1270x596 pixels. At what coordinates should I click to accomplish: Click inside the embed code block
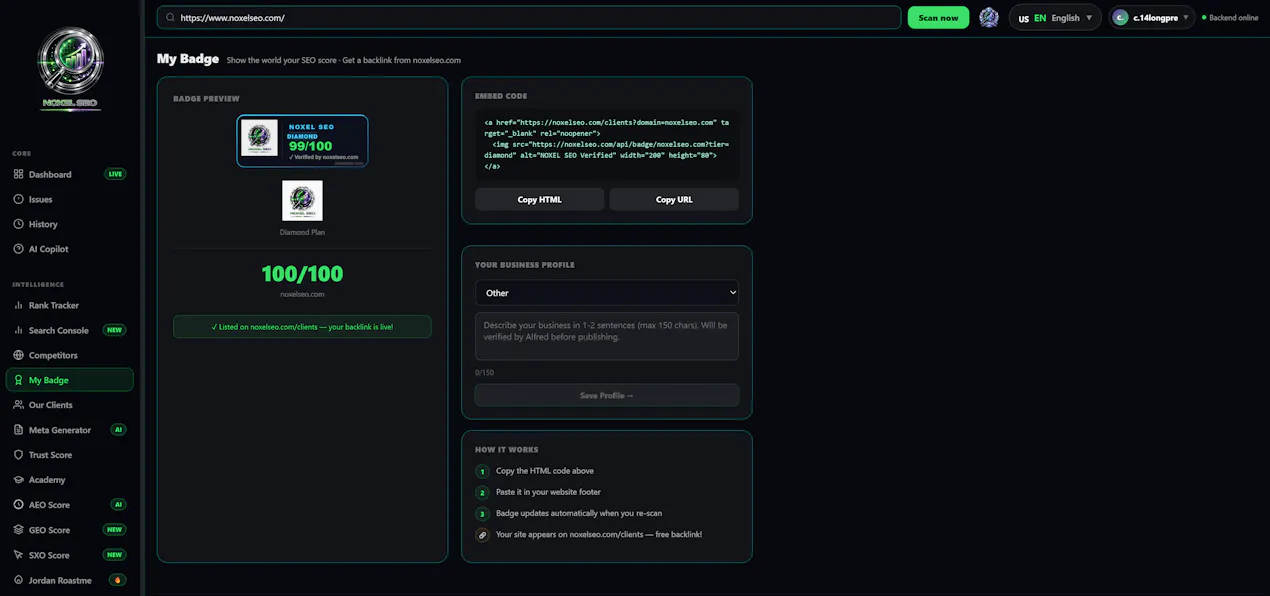tap(607, 144)
